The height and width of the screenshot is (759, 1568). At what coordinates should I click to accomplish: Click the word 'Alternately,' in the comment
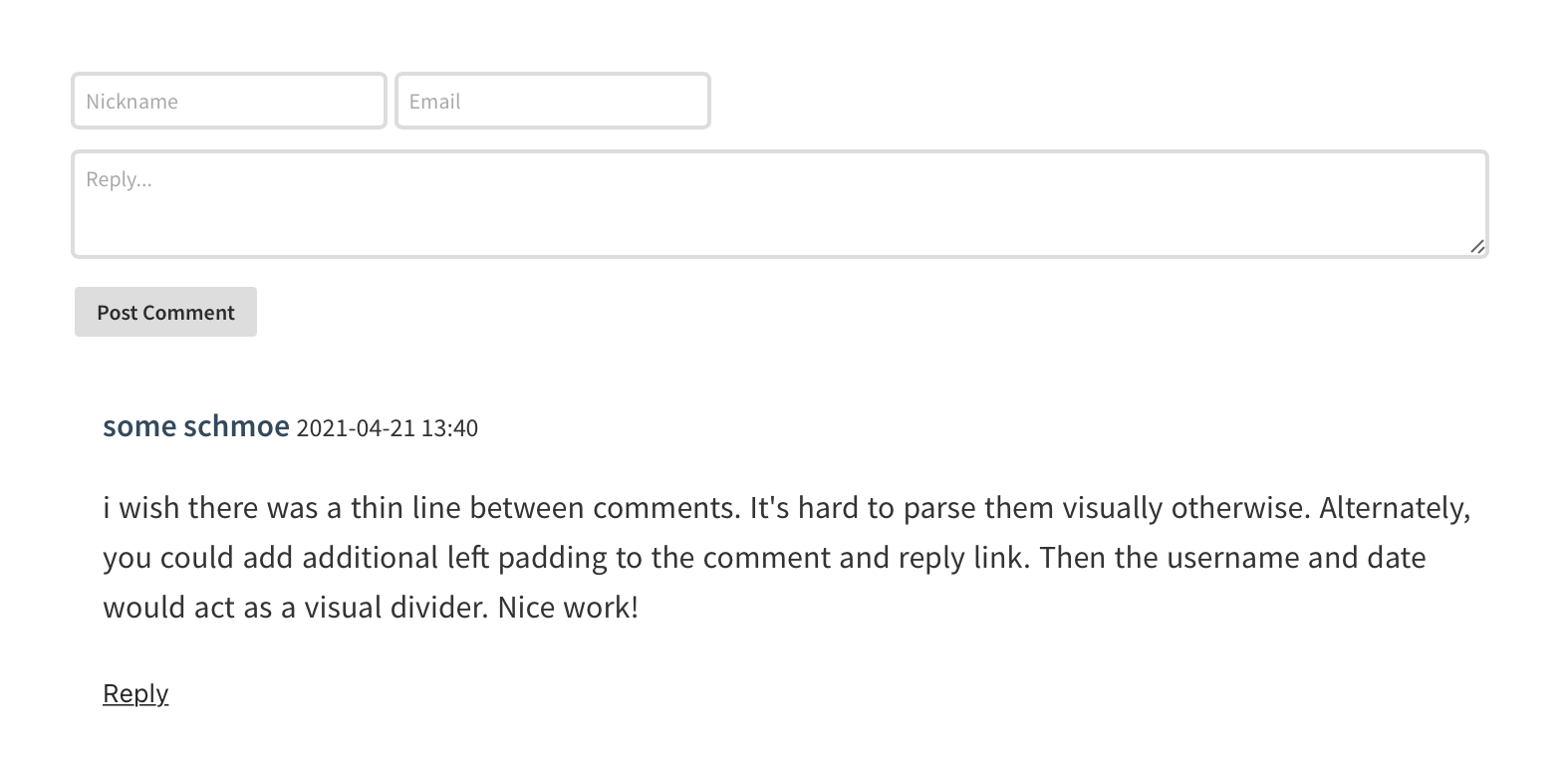1395,508
